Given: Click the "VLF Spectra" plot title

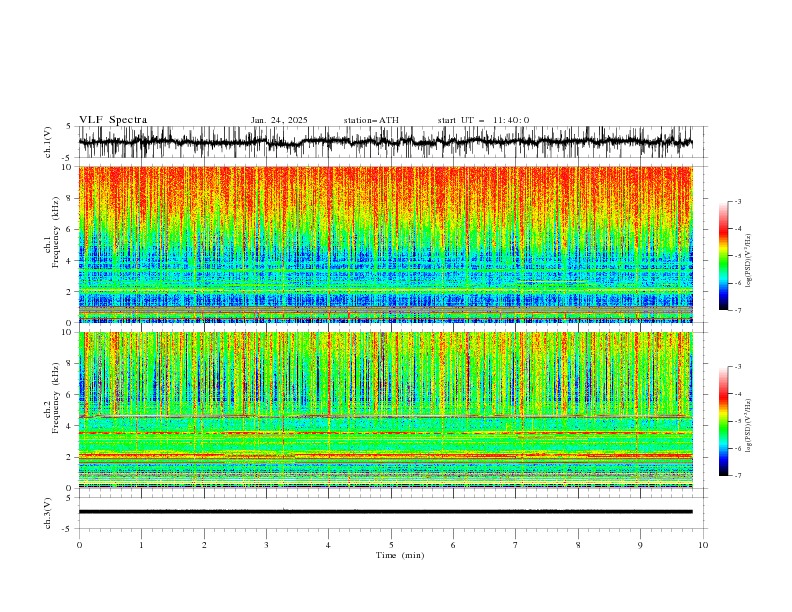Looking at the screenshot, I should point(113,120).
